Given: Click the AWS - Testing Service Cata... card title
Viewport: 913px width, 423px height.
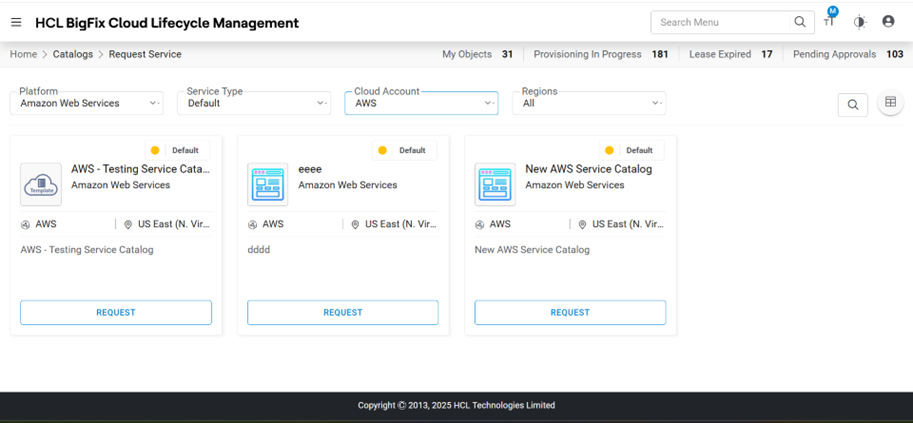Looking at the screenshot, I should tap(140, 169).
